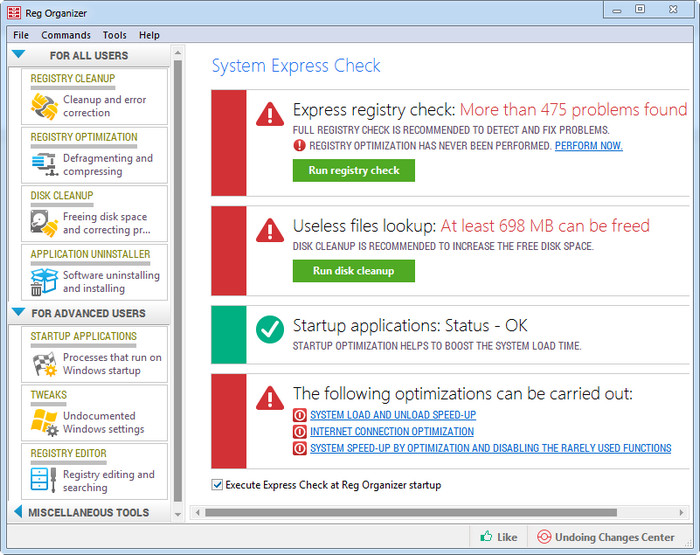The width and height of the screenshot is (700, 555).
Task: Click the Undoing Changes Center lifebuoy icon
Action: [544, 537]
